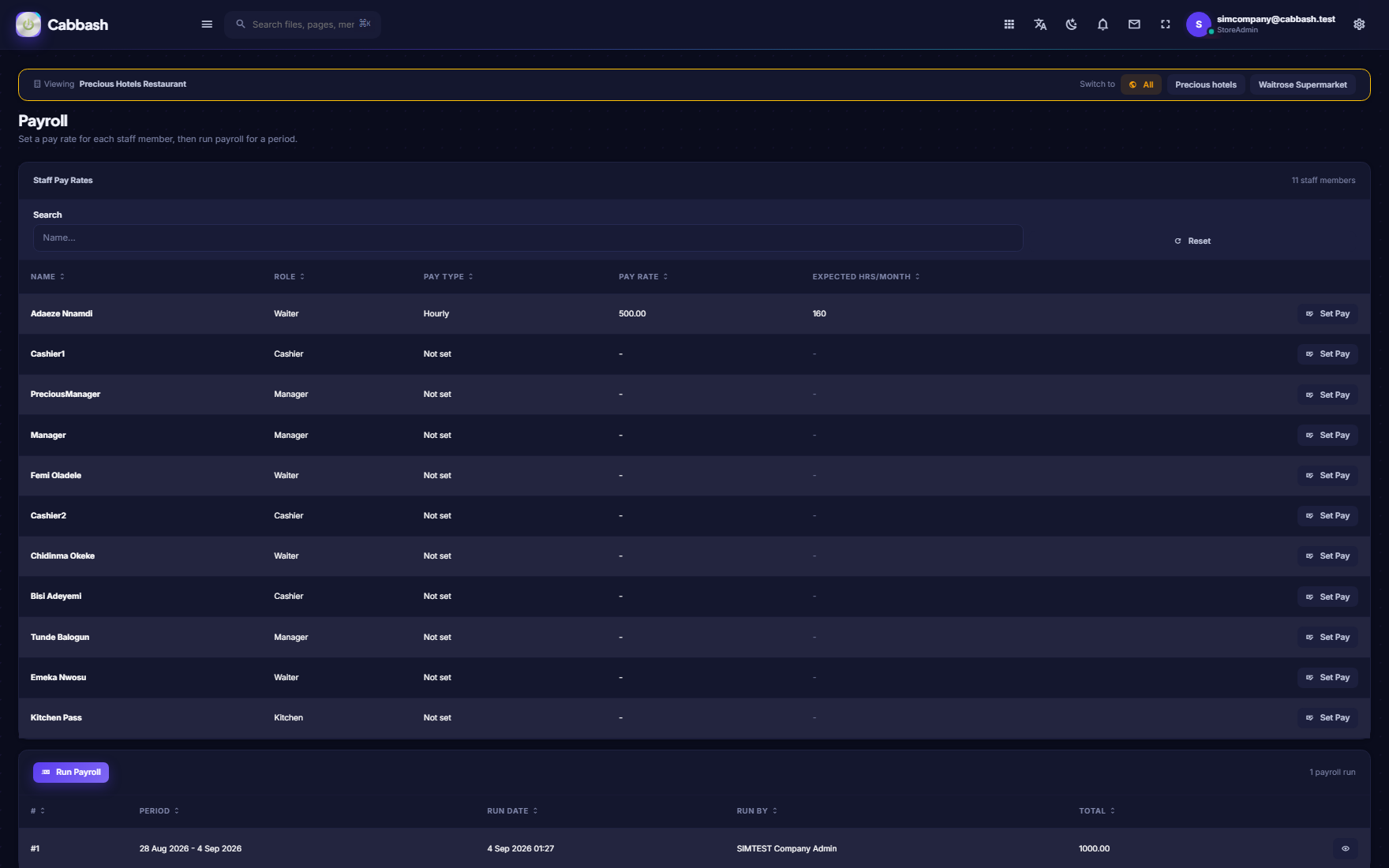The height and width of the screenshot is (868, 1389).
Task: Click the top search files box
Action: tap(303, 24)
